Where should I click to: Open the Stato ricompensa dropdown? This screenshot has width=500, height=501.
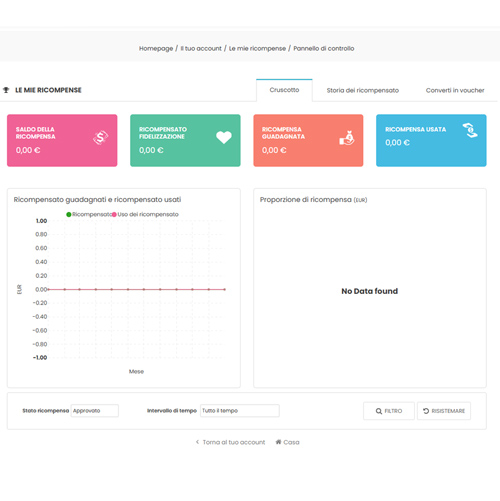[95, 411]
